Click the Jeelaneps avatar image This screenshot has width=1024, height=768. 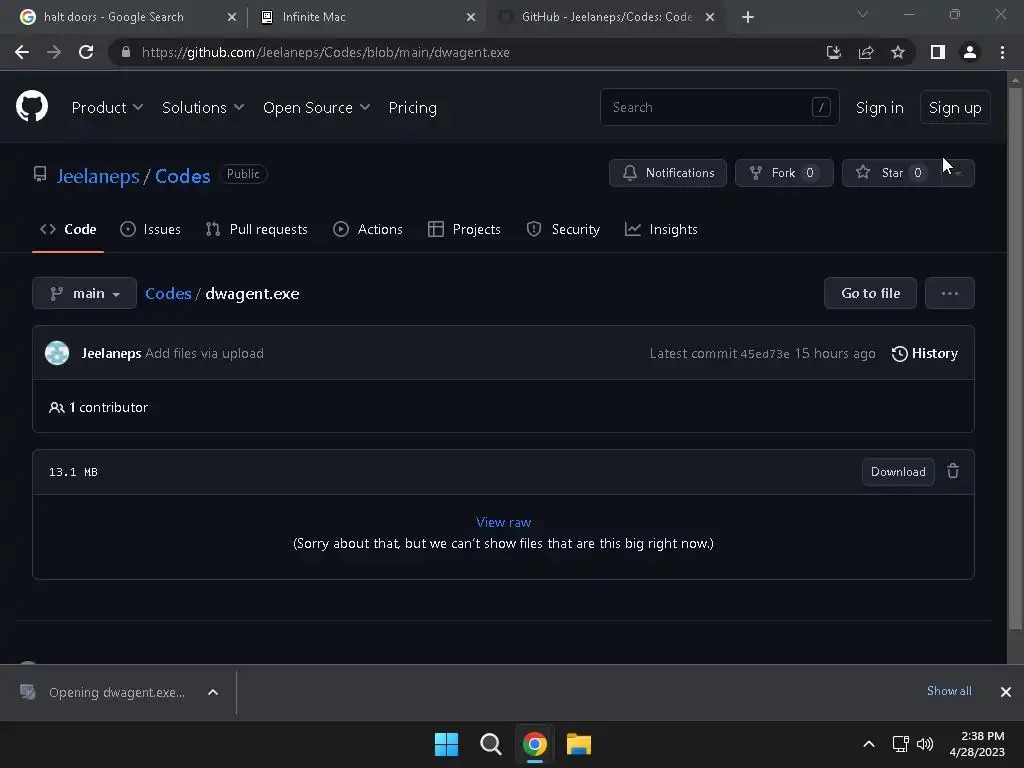click(x=57, y=353)
